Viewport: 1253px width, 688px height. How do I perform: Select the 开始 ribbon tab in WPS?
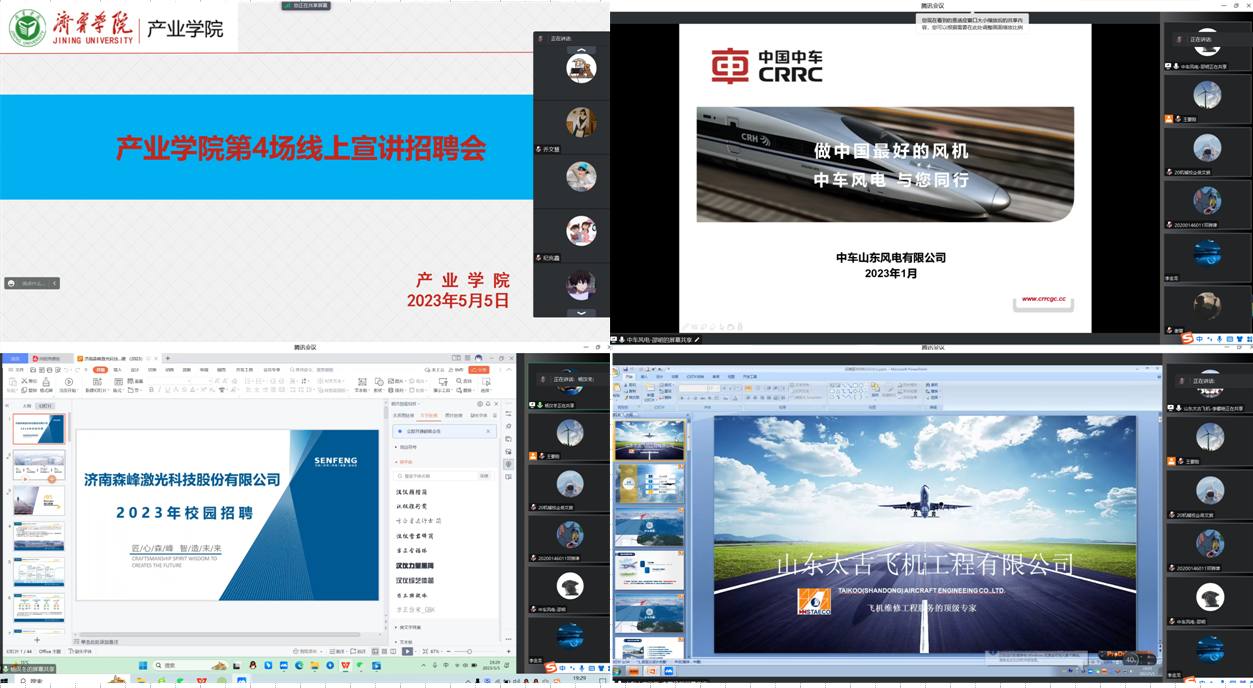pos(99,370)
